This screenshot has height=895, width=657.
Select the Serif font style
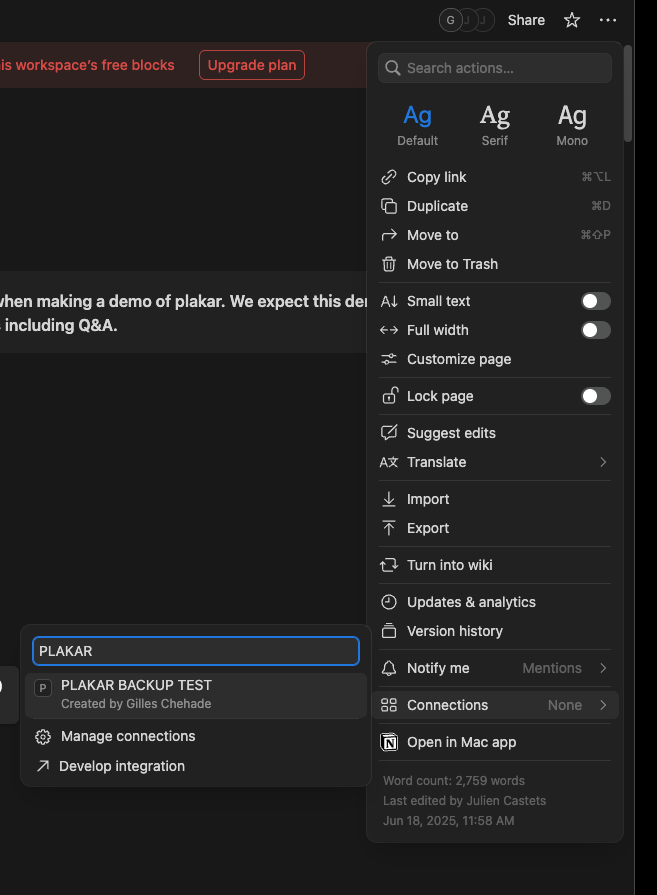[495, 125]
